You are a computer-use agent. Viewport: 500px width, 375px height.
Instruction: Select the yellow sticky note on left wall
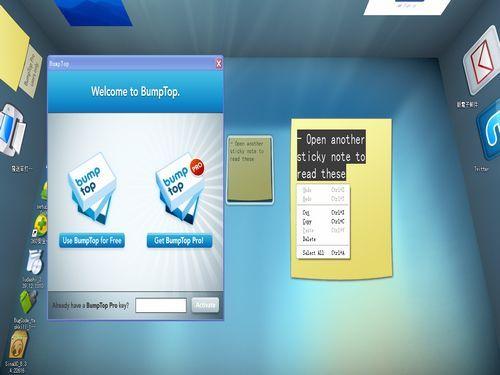(x=13, y=48)
